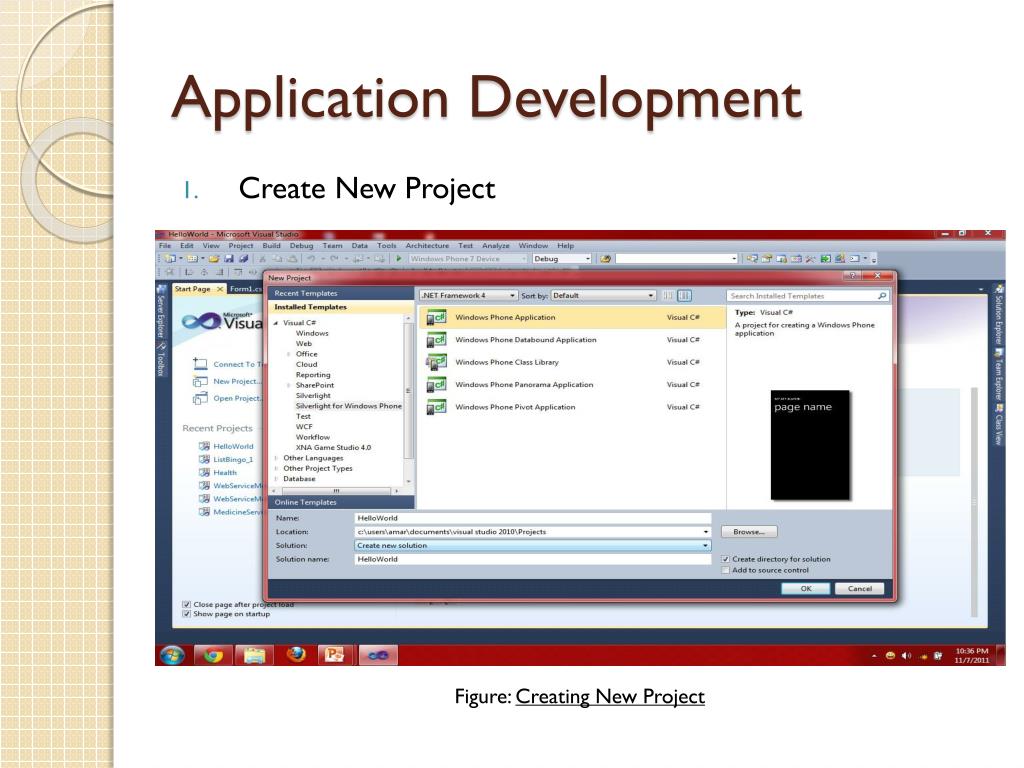Select Silverlight for Windows Phone tree item
Viewport: 1024px width, 768px height.
348,406
